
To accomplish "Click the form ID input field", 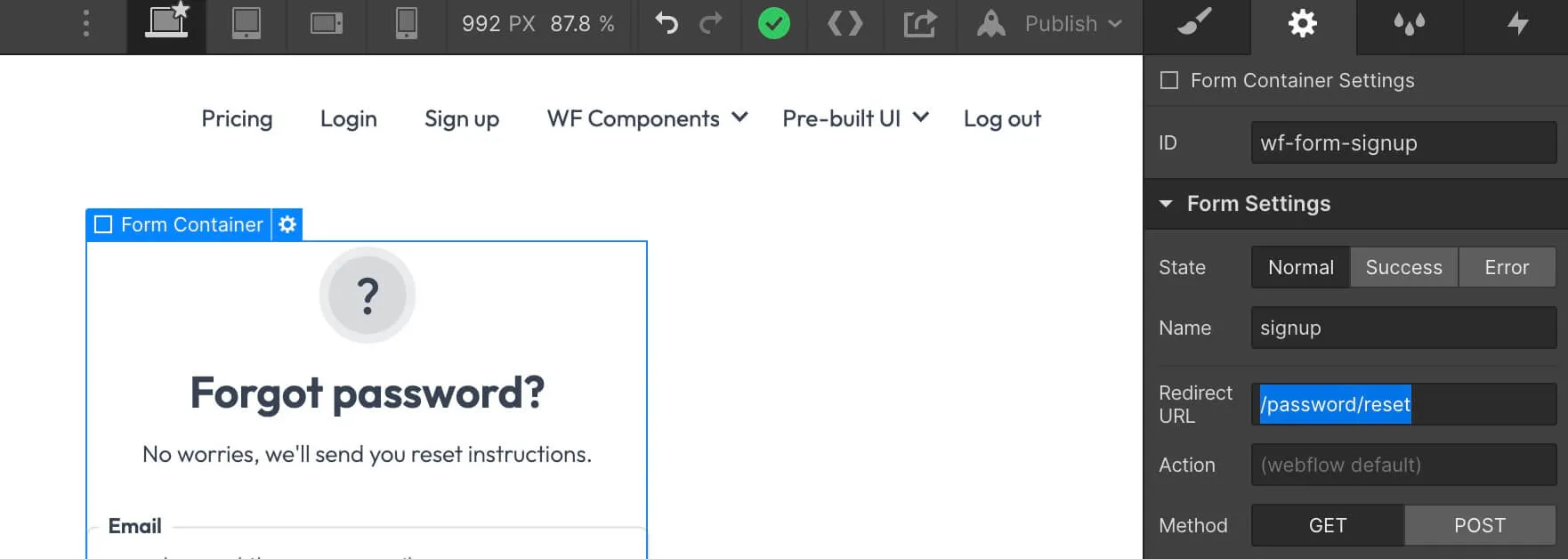I will coord(1403,142).
